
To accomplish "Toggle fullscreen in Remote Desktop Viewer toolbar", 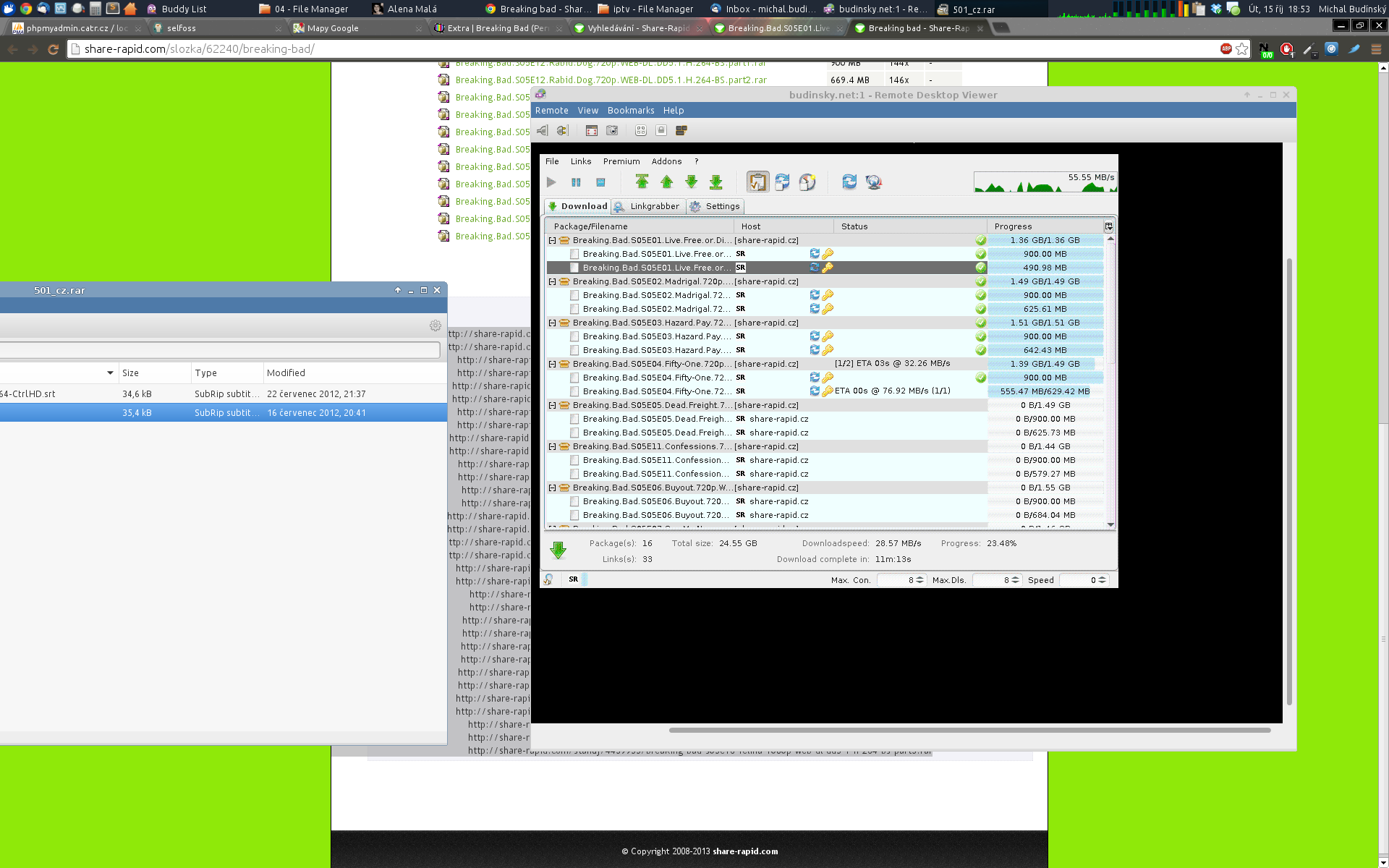I will coord(591,131).
